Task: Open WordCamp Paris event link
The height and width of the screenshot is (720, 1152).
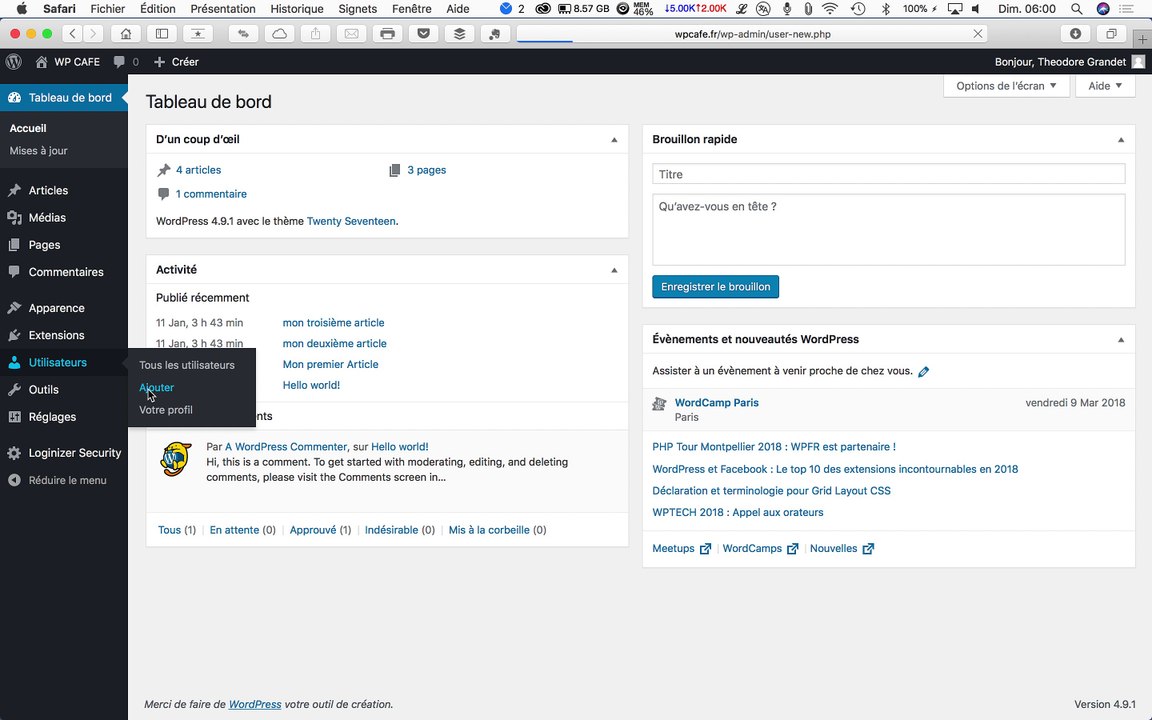Action: (716, 403)
